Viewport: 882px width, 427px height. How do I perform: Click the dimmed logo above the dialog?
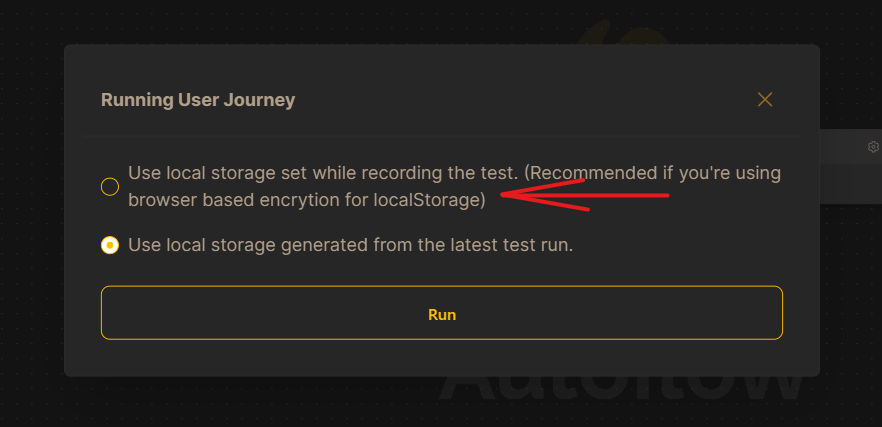(x=630, y=33)
